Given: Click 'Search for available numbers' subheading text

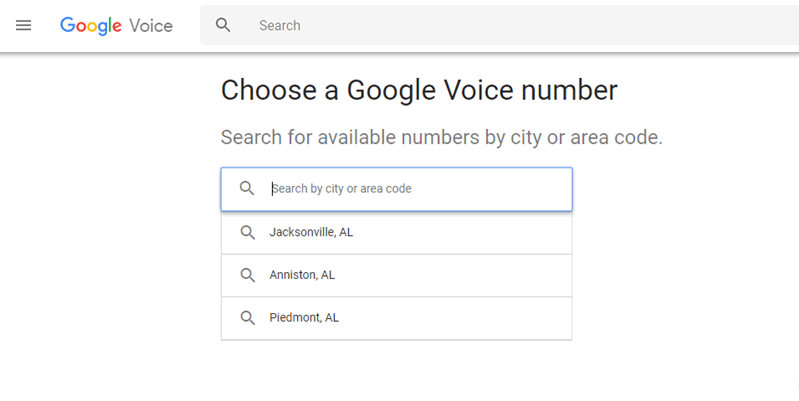Looking at the screenshot, I should pos(441,137).
